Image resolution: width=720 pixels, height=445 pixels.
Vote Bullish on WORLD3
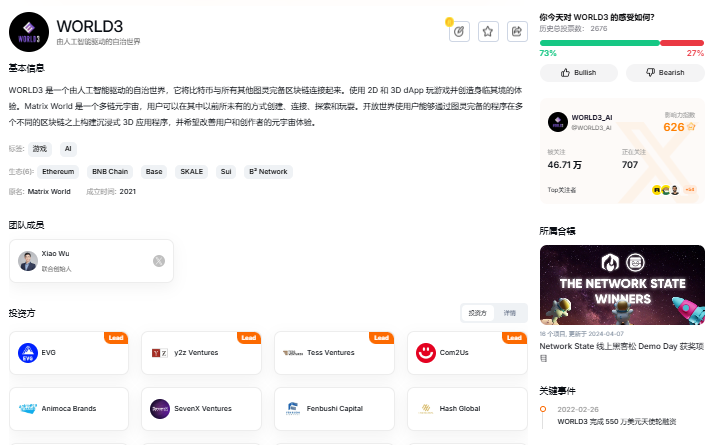tap(579, 73)
